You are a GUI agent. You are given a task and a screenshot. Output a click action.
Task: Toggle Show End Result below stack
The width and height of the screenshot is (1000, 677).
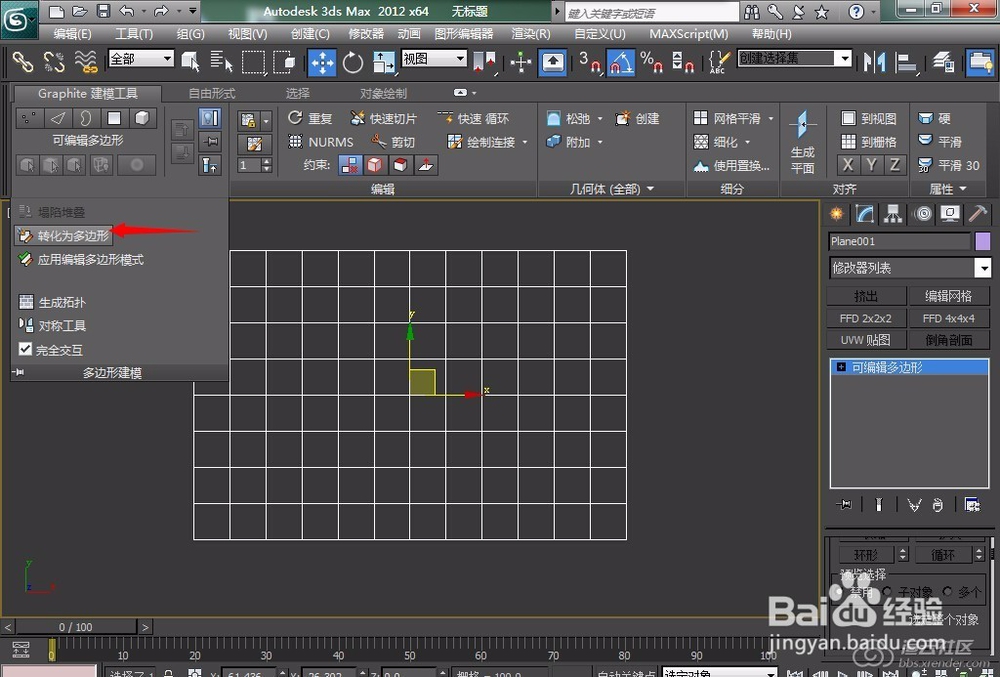[879, 505]
